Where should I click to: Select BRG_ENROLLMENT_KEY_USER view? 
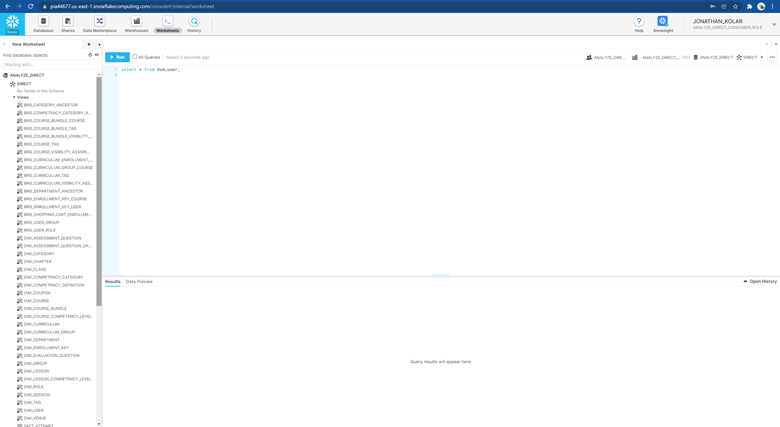click(x=52, y=207)
